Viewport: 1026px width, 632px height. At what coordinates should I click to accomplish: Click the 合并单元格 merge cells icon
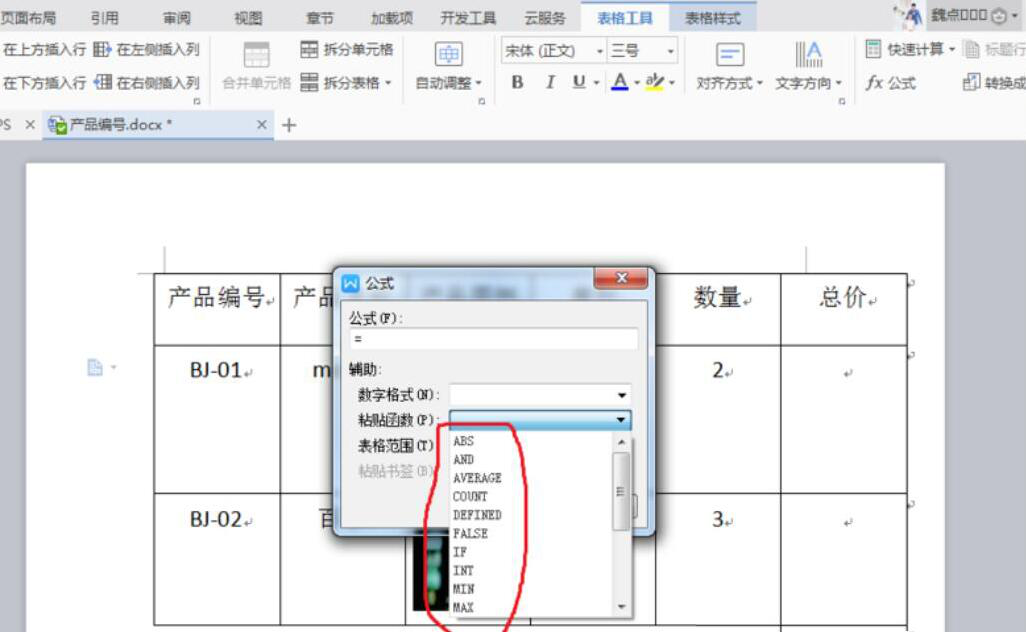tap(256, 55)
